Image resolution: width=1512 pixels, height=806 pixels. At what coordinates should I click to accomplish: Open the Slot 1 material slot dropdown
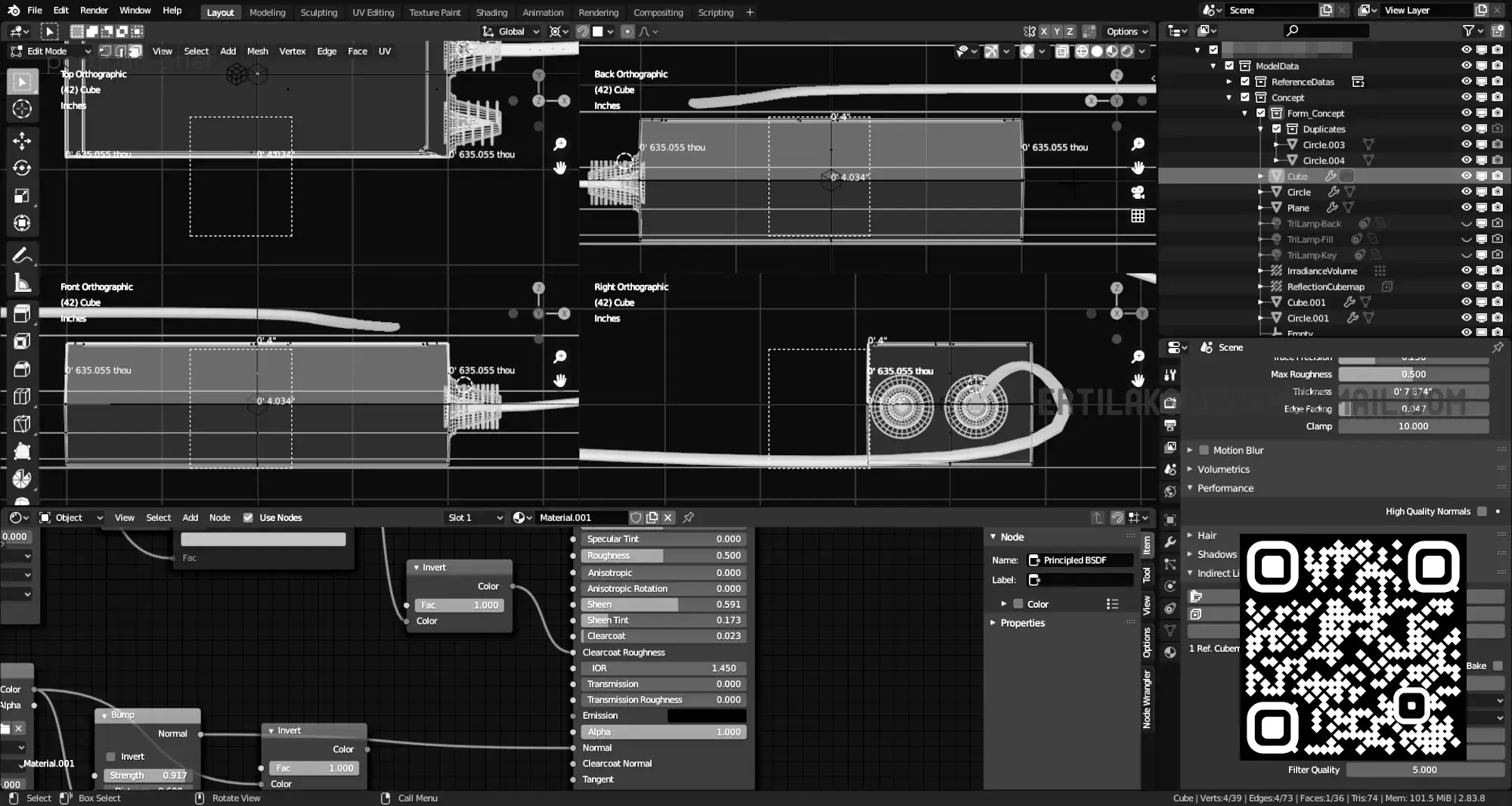pos(475,518)
